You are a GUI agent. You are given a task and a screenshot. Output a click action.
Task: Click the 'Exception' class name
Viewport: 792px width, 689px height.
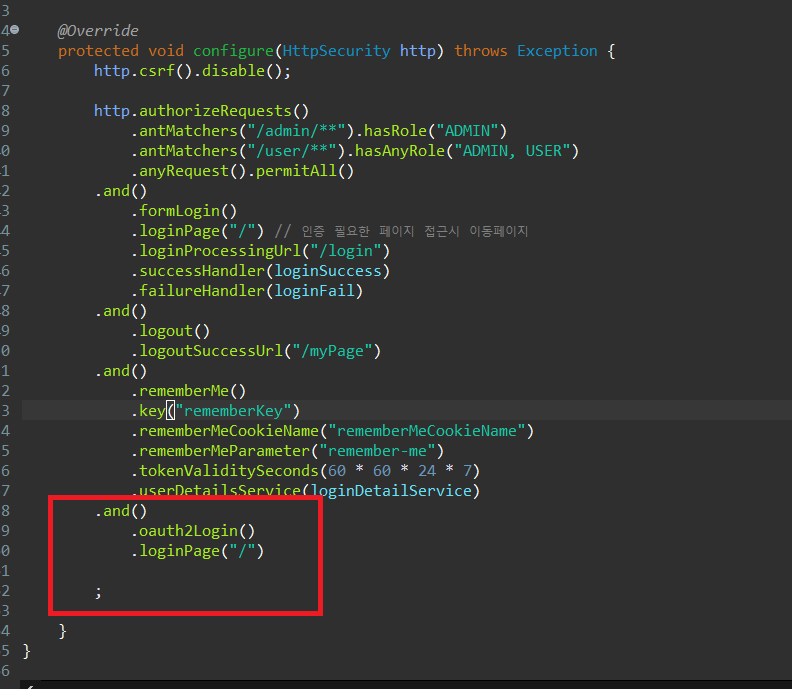point(557,51)
